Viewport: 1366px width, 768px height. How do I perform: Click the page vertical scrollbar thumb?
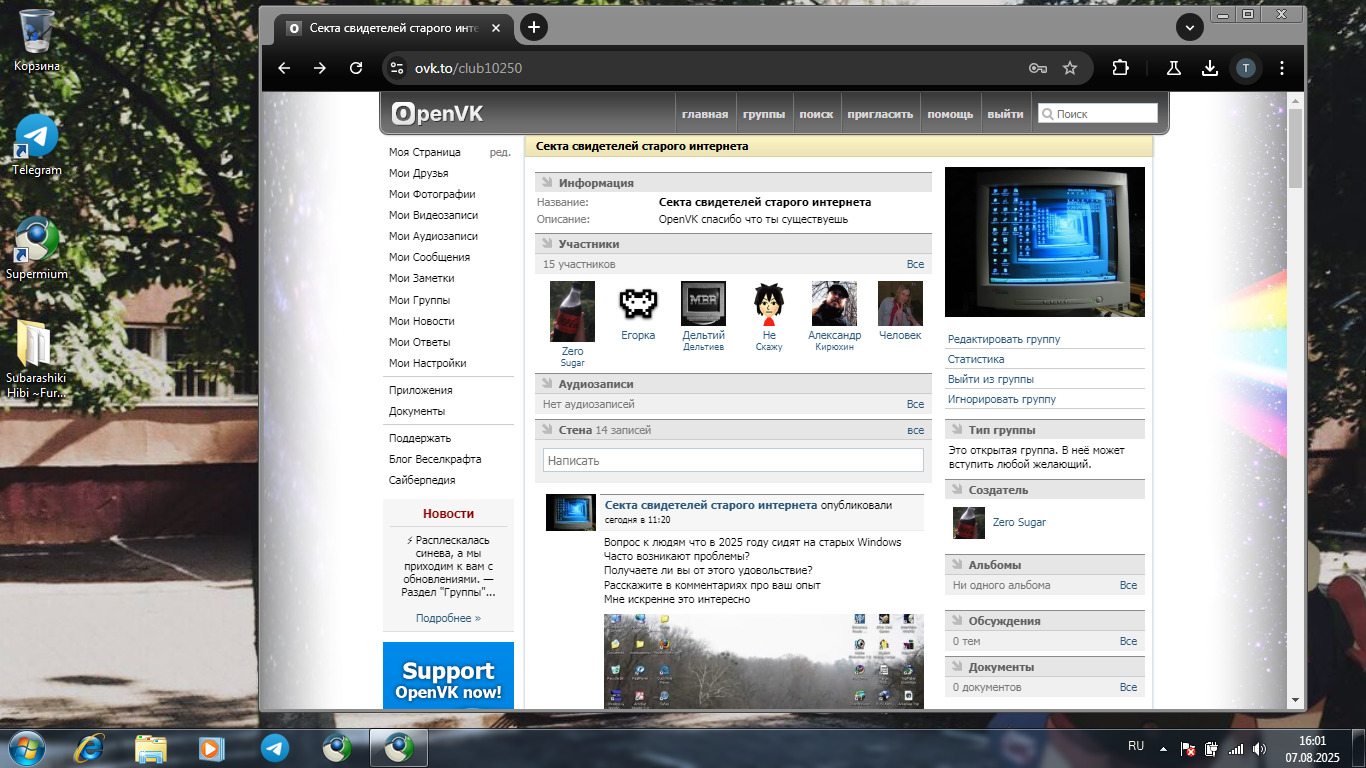[1295, 148]
